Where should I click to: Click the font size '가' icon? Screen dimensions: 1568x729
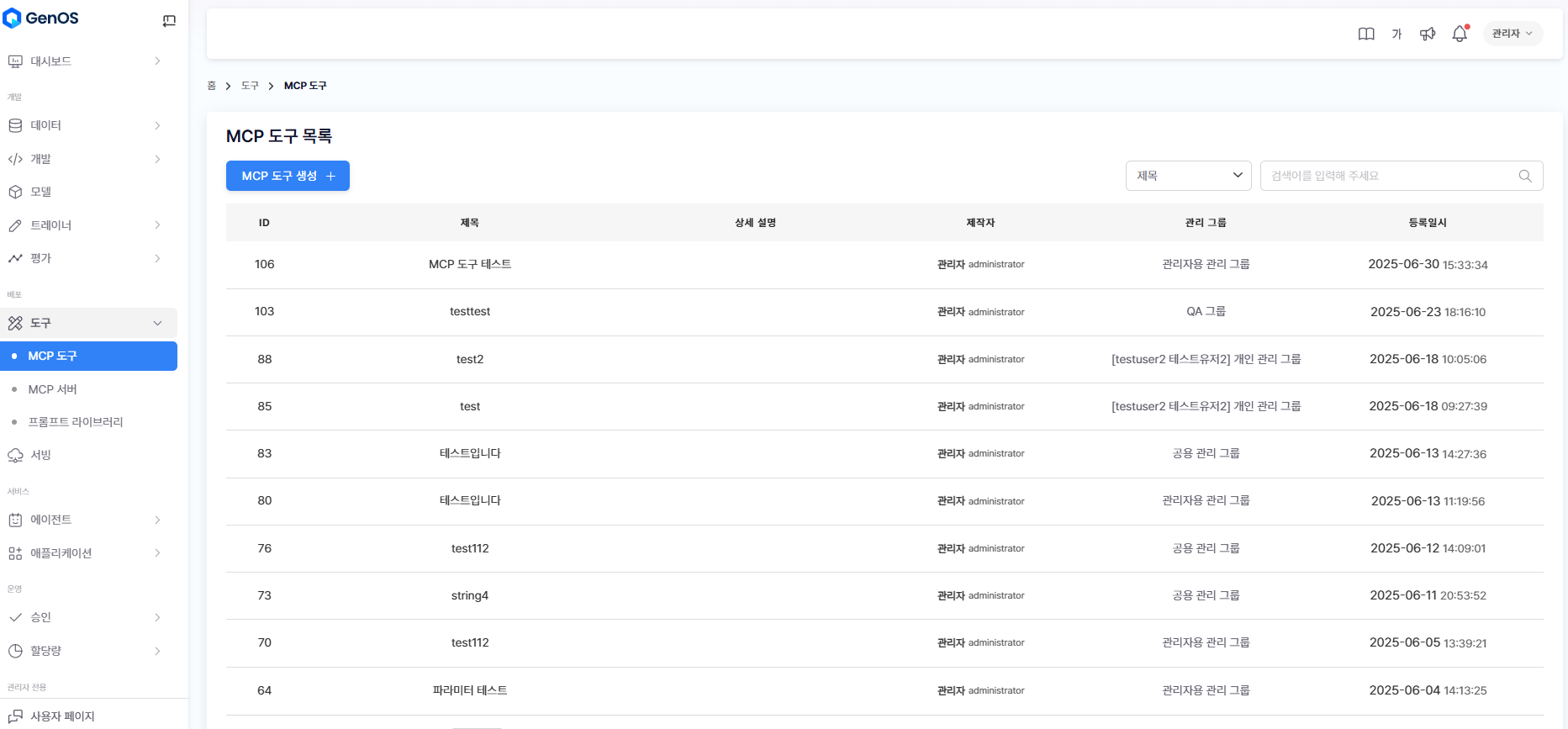click(x=1396, y=34)
